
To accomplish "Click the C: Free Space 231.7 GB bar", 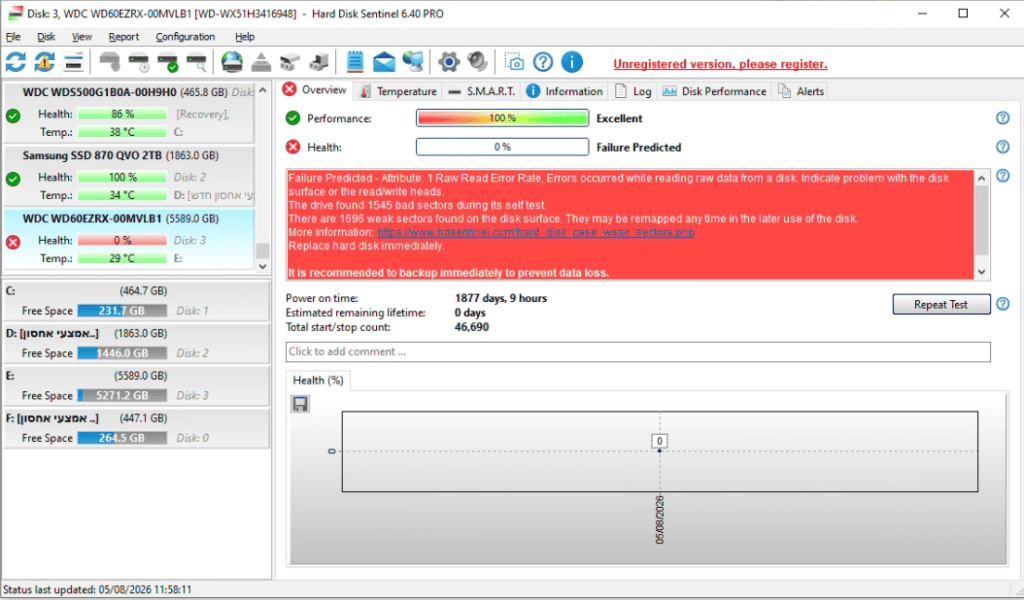I will [122, 311].
